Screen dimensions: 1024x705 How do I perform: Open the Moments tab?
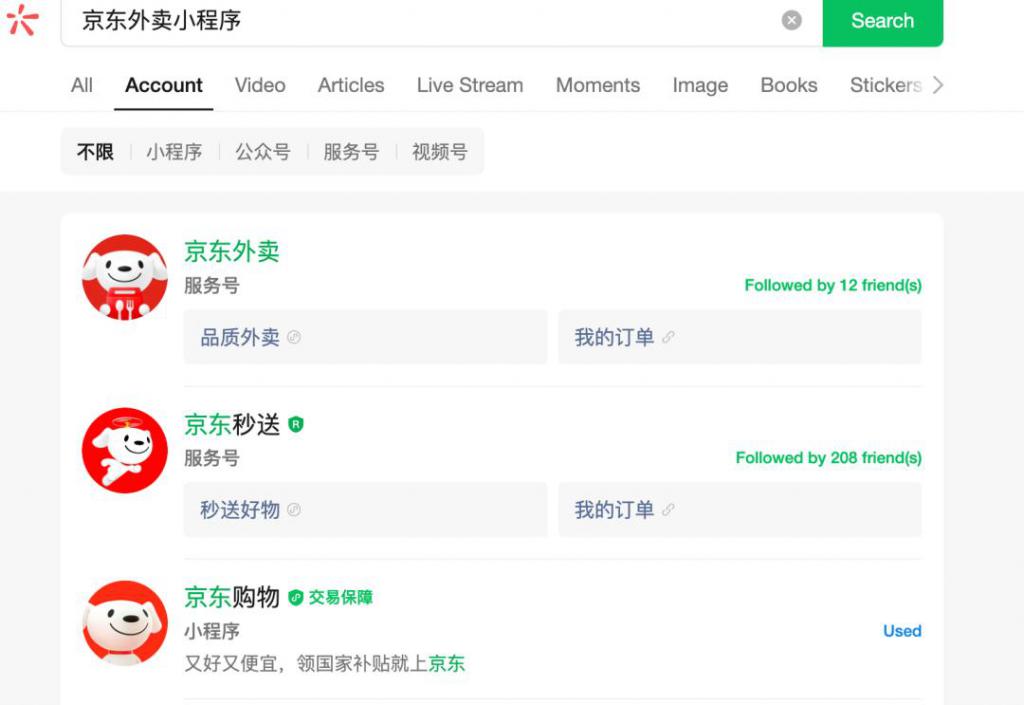(598, 85)
